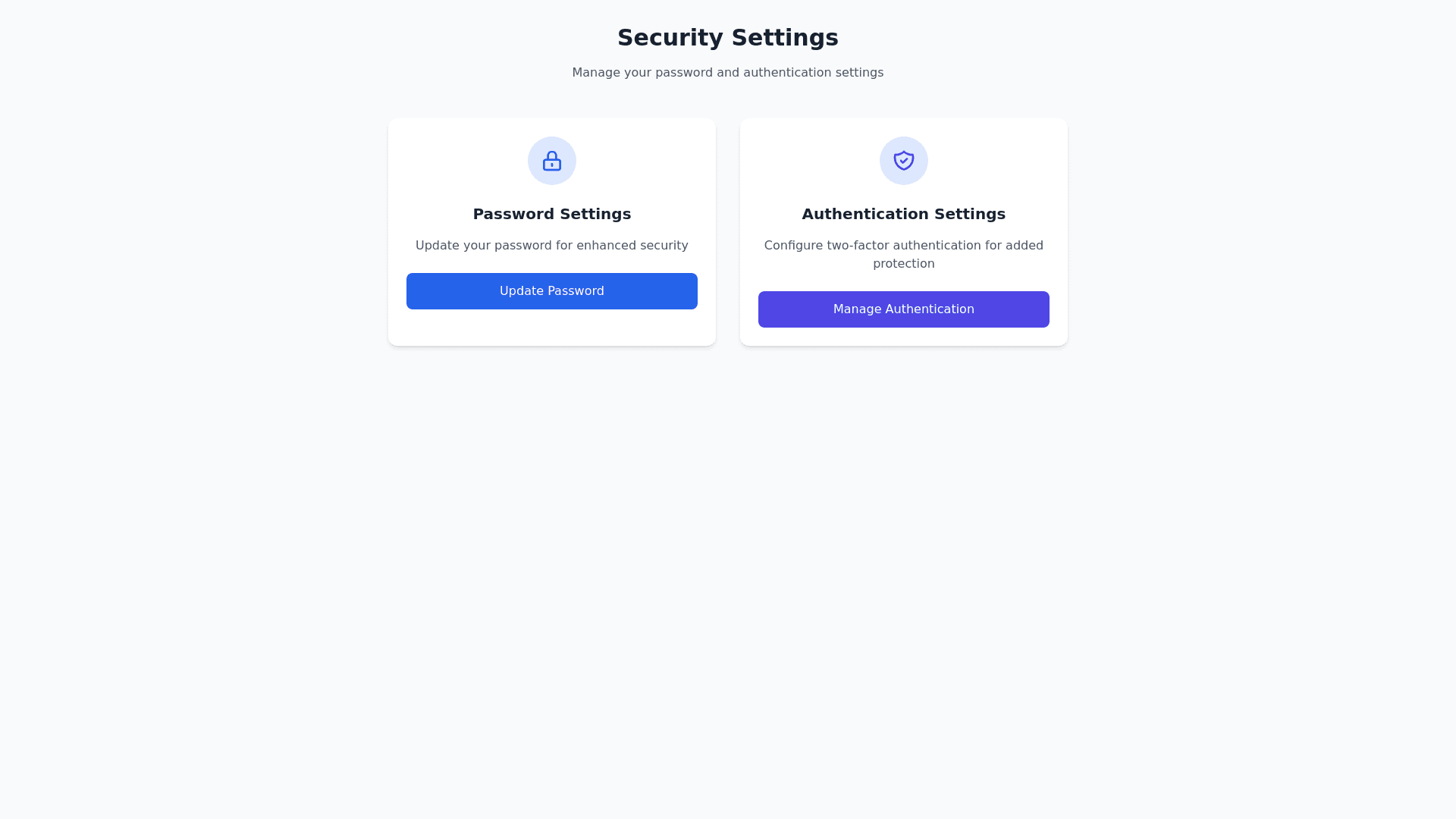Screen dimensions: 1456x819
Task: Select the Authentication Settings heading
Action: (903, 214)
